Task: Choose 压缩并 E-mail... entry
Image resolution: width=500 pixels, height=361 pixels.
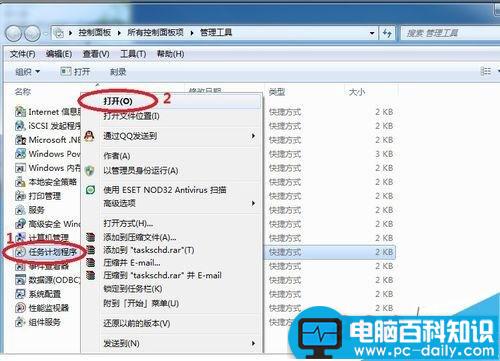Action: click(x=132, y=263)
